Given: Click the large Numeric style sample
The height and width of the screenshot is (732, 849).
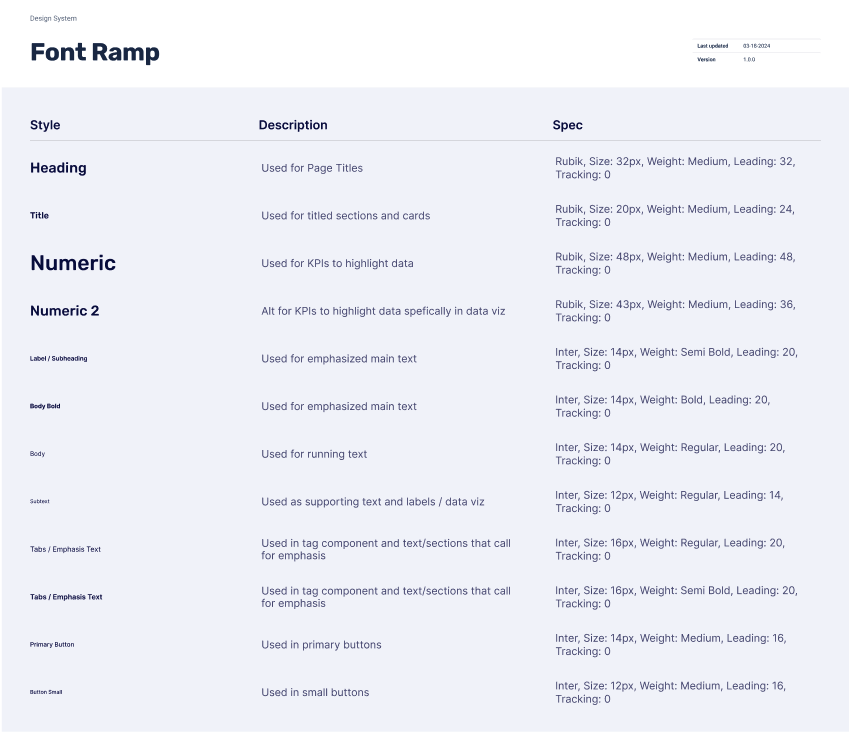Looking at the screenshot, I should (x=73, y=263).
